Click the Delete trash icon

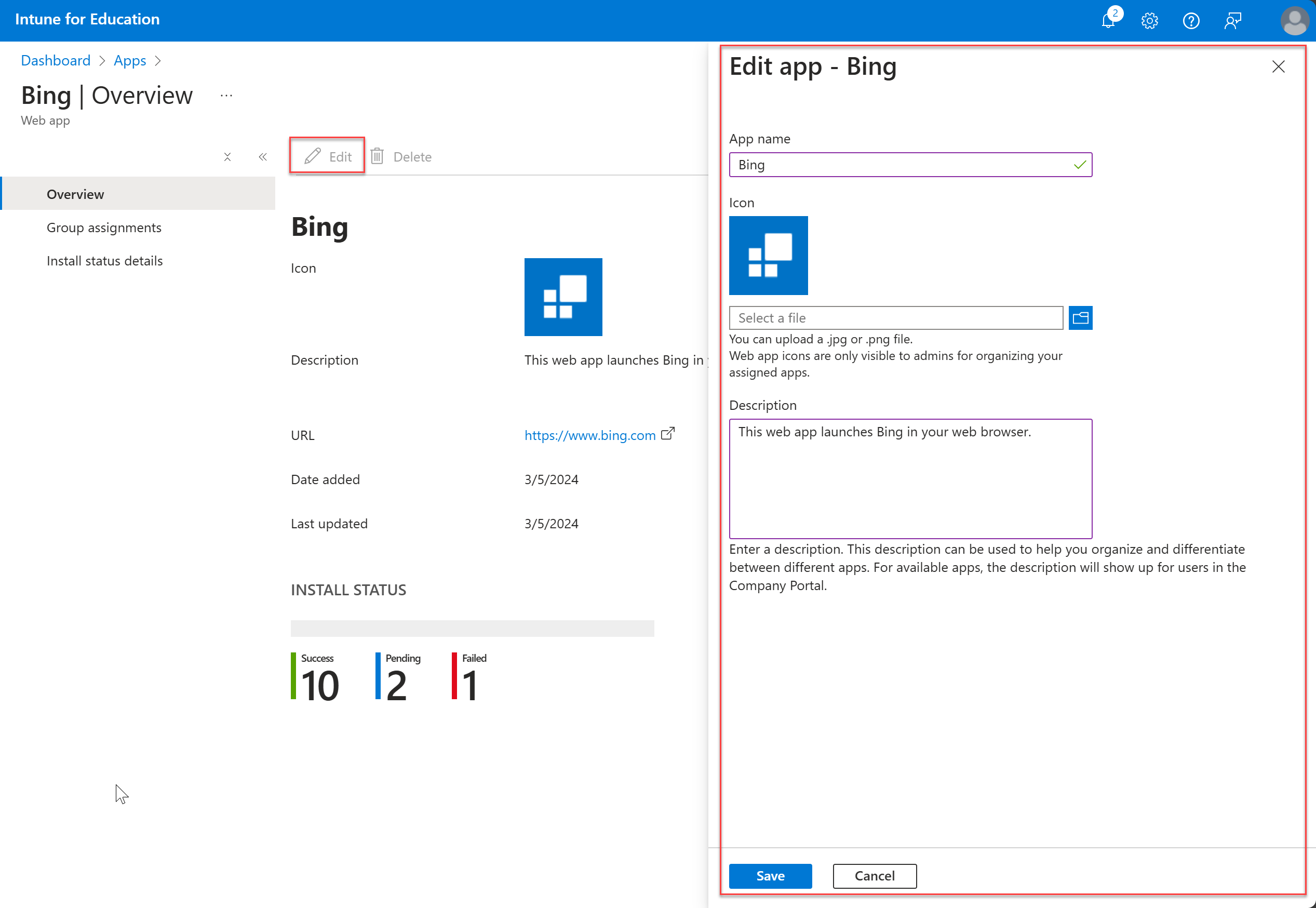377,156
